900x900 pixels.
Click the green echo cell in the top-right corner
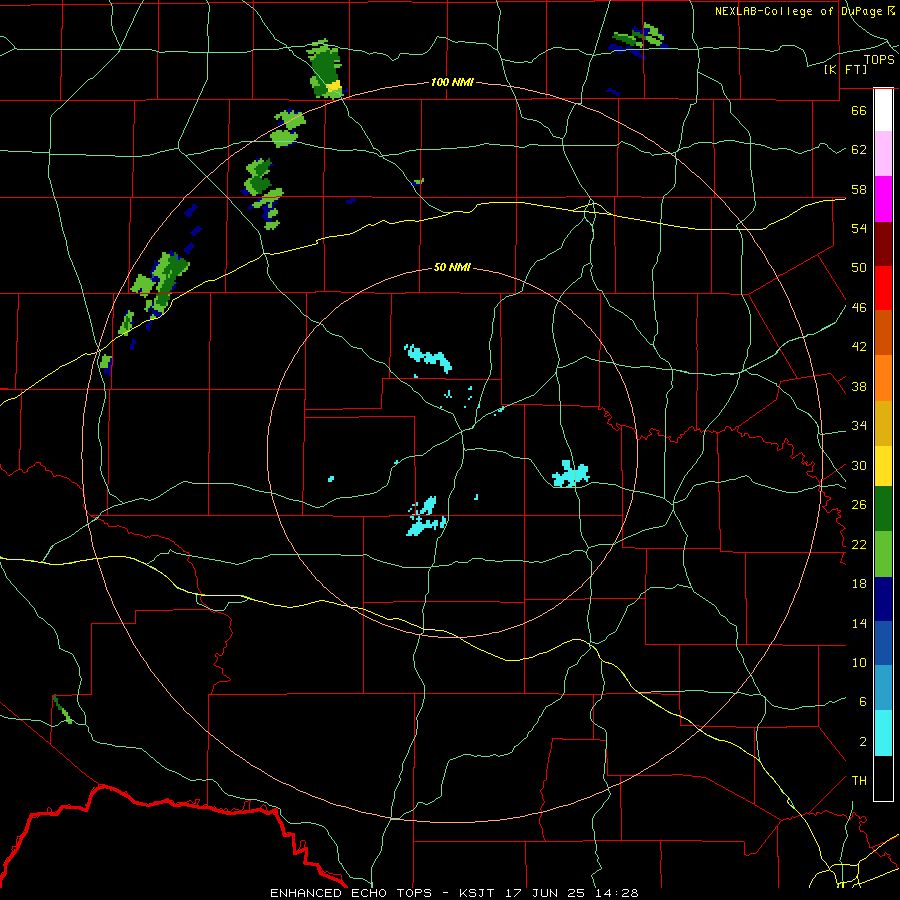[x=638, y=39]
